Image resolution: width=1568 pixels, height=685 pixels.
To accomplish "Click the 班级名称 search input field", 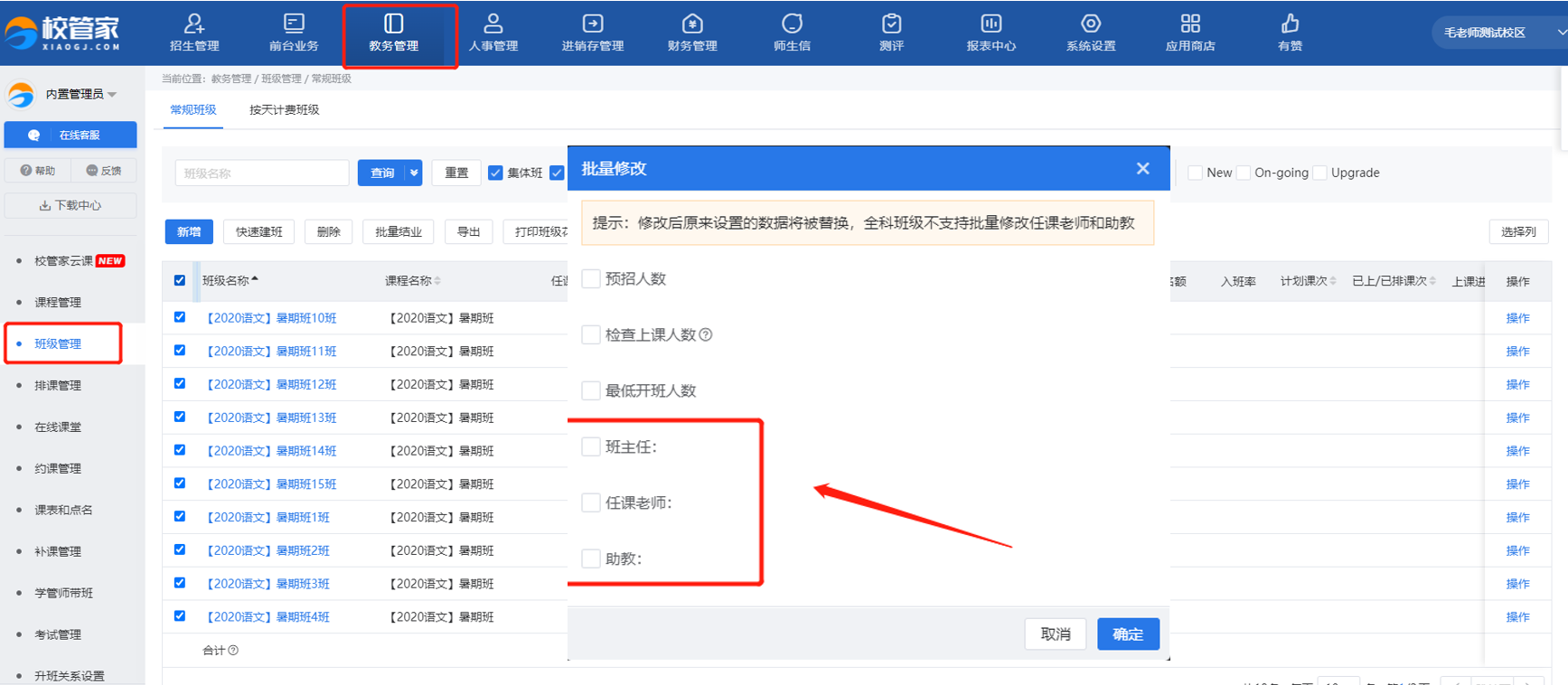I will click(x=261, y=173).
